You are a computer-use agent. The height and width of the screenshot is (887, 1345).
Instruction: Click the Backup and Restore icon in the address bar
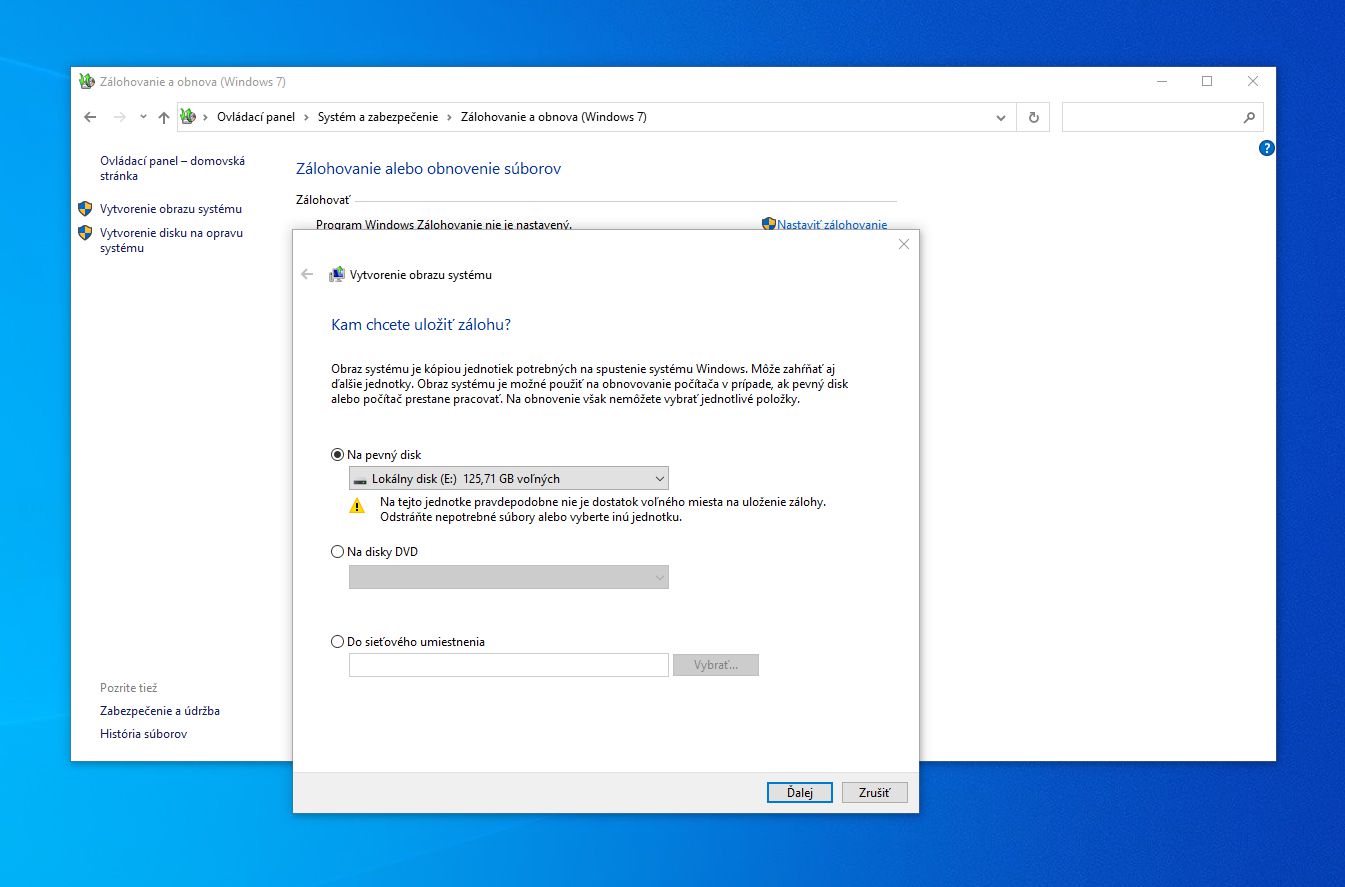[188, 117]
